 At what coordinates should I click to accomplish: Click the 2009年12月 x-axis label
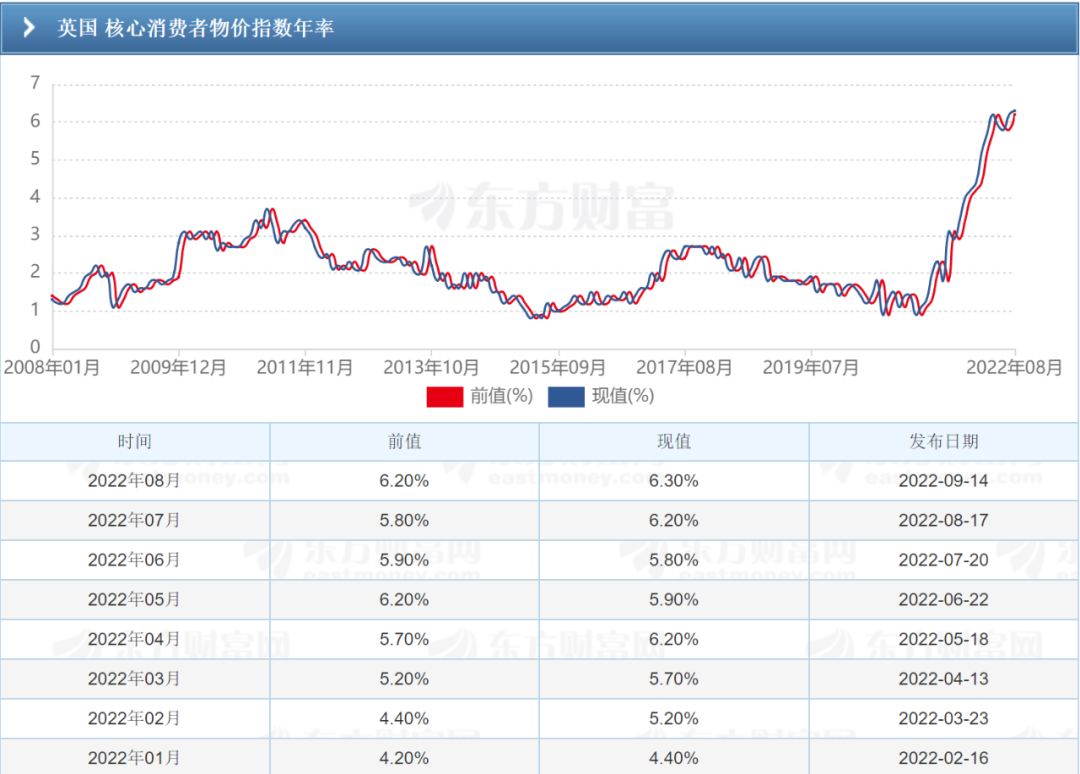(178, 367)
